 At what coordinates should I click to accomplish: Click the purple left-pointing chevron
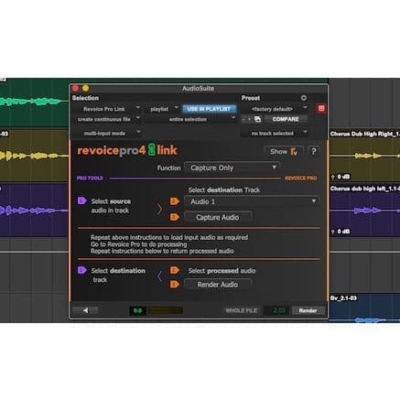(160, 276)
